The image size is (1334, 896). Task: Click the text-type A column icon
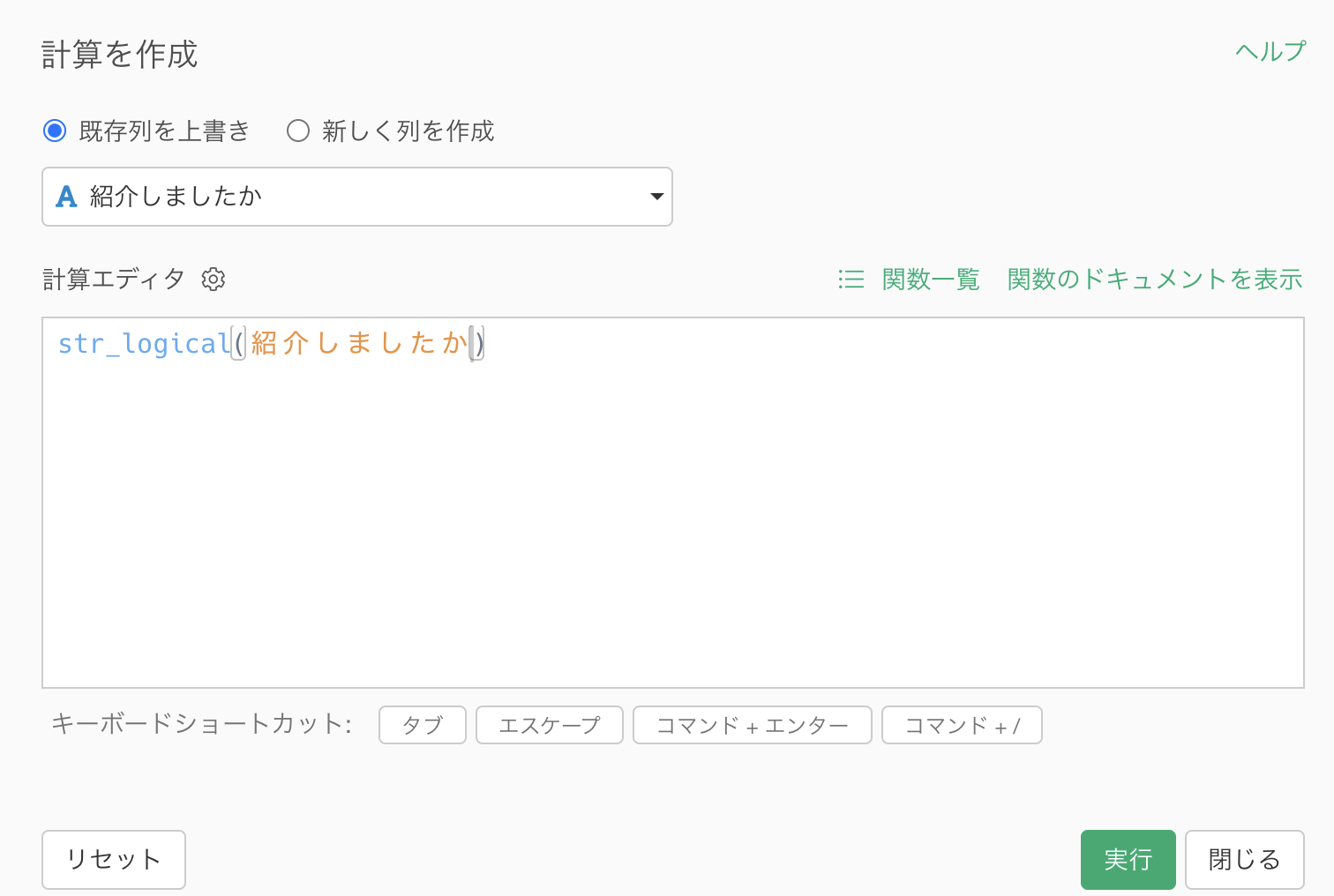[x=66, y=196]
